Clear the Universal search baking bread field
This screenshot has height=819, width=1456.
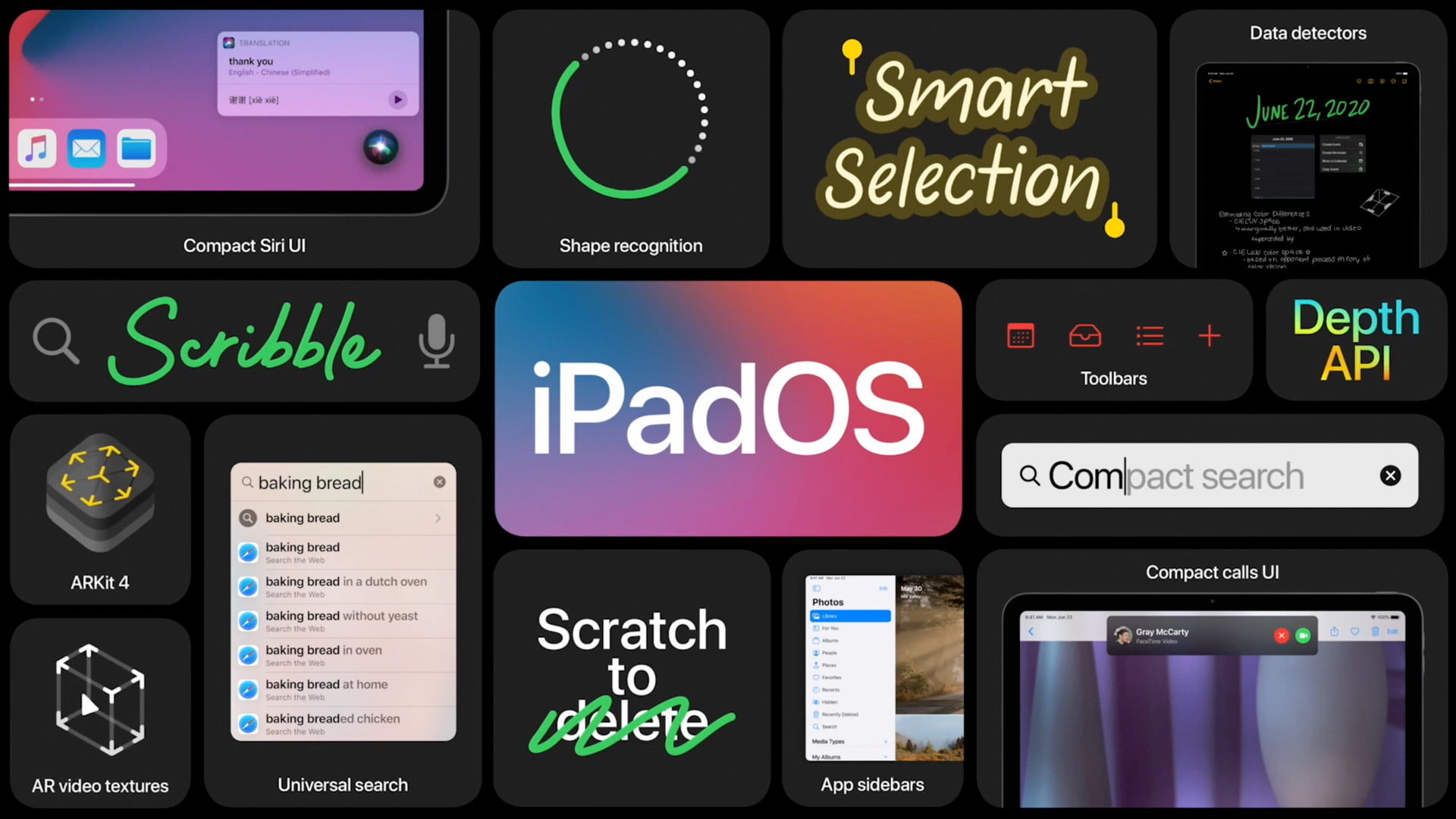438,482
